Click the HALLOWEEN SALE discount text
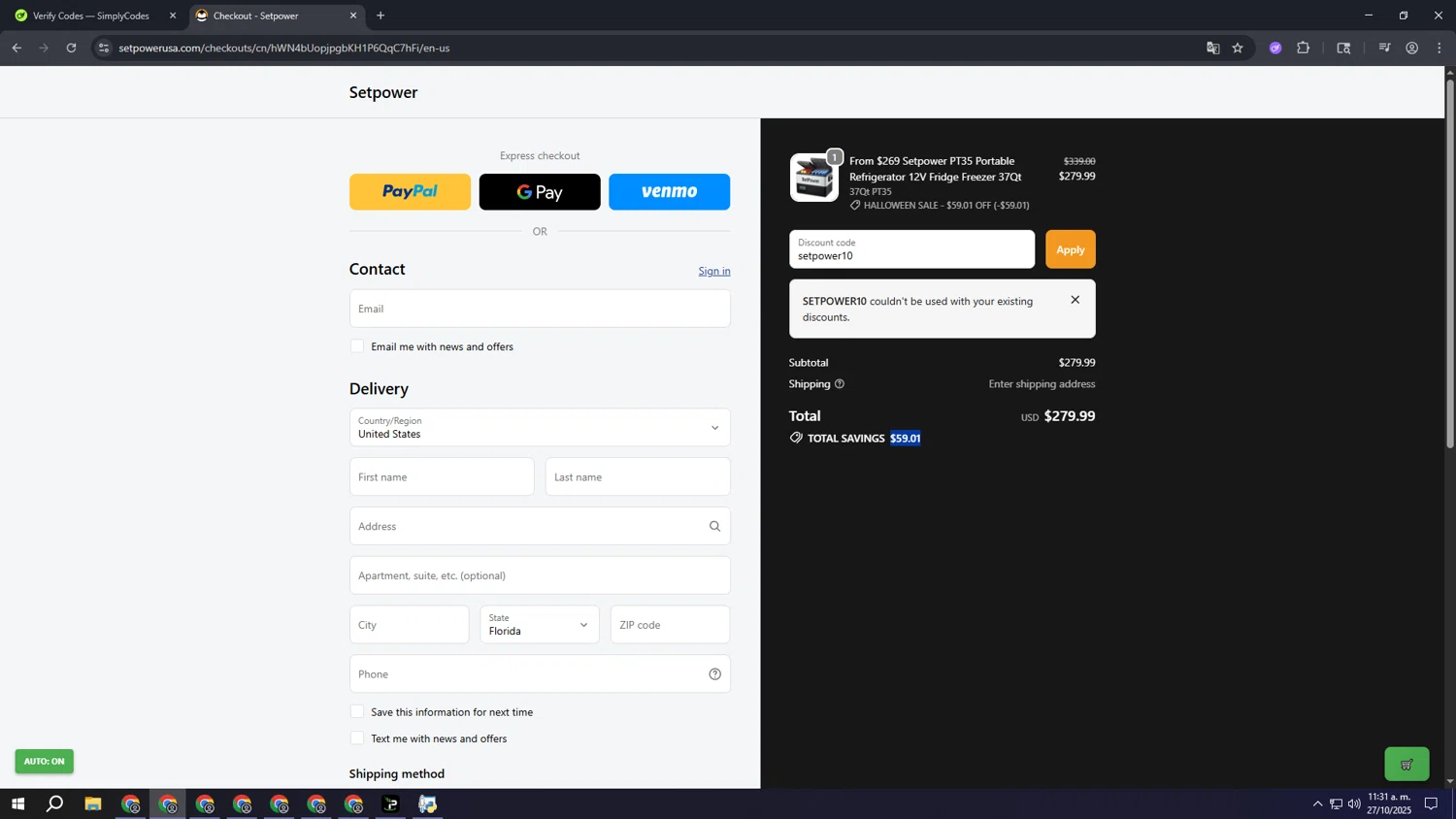 tap(945, 206)
